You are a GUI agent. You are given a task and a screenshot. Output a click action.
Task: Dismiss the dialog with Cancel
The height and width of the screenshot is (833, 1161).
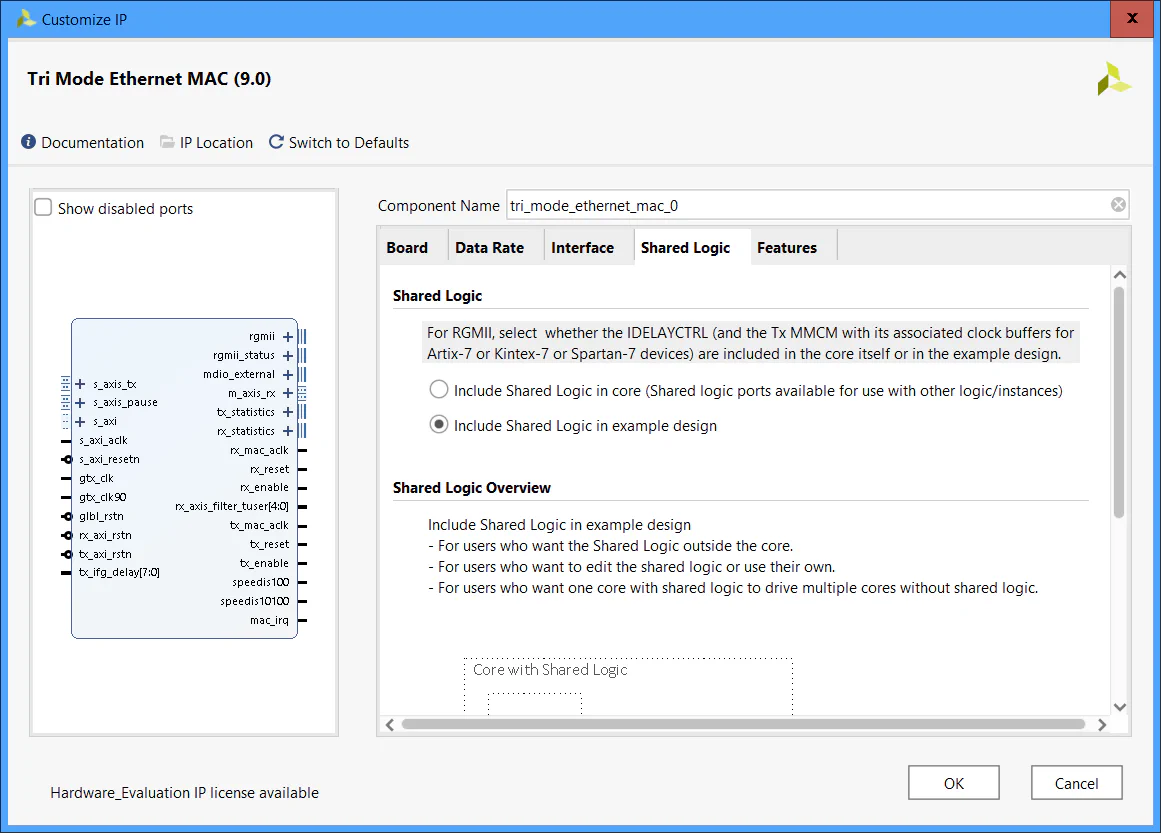coord(1076,782)
